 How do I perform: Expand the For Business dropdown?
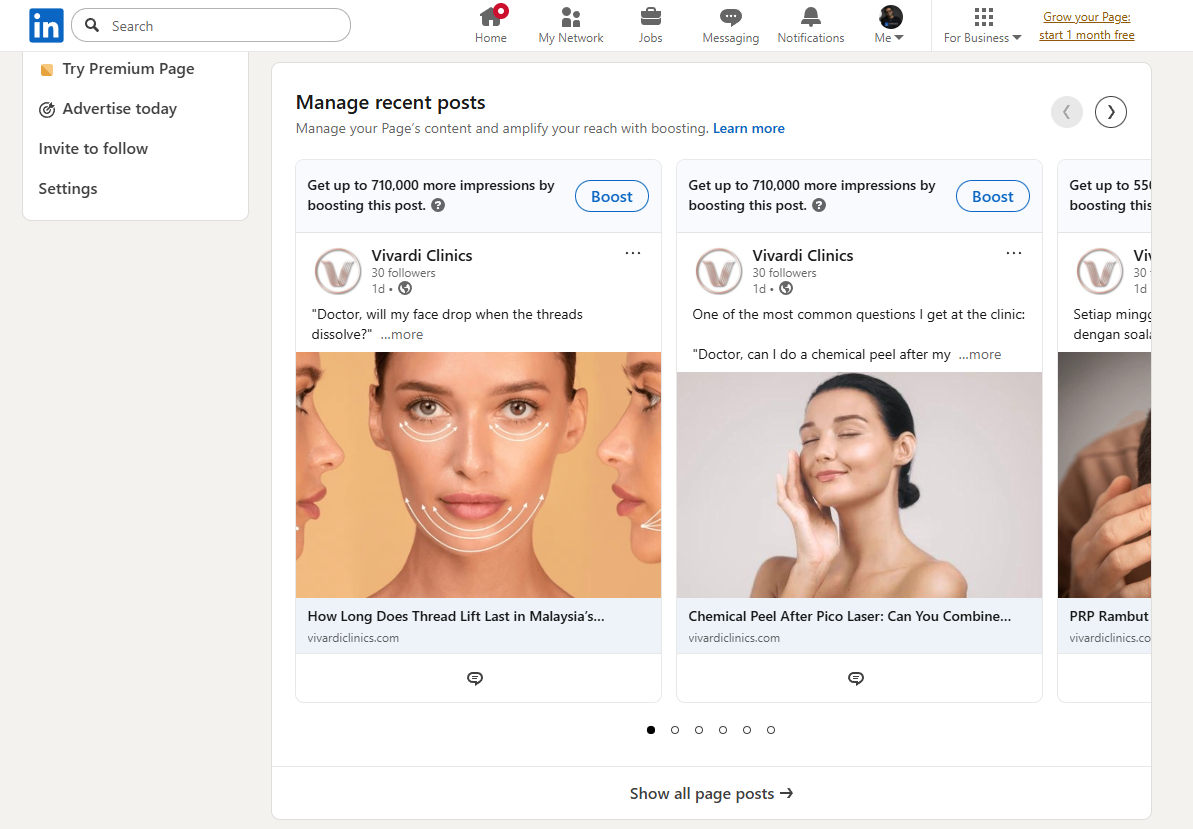click(983, 25)
